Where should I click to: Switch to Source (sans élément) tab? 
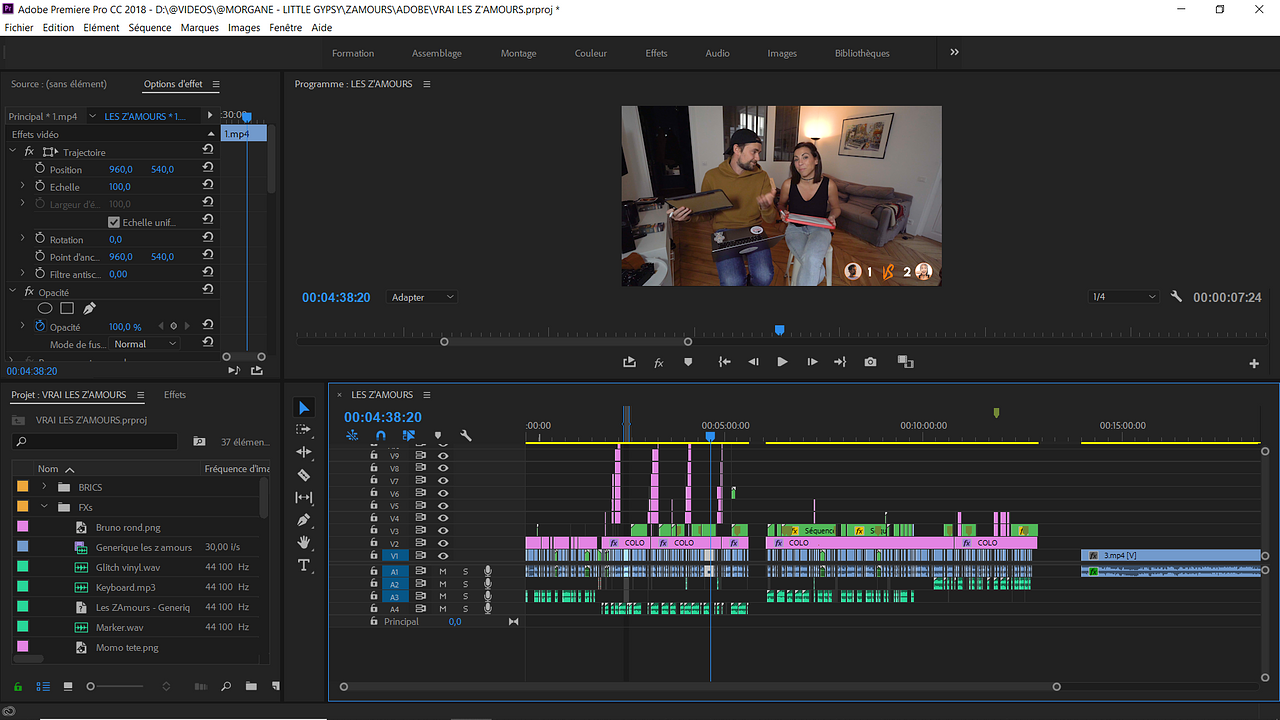click(59, 84)
